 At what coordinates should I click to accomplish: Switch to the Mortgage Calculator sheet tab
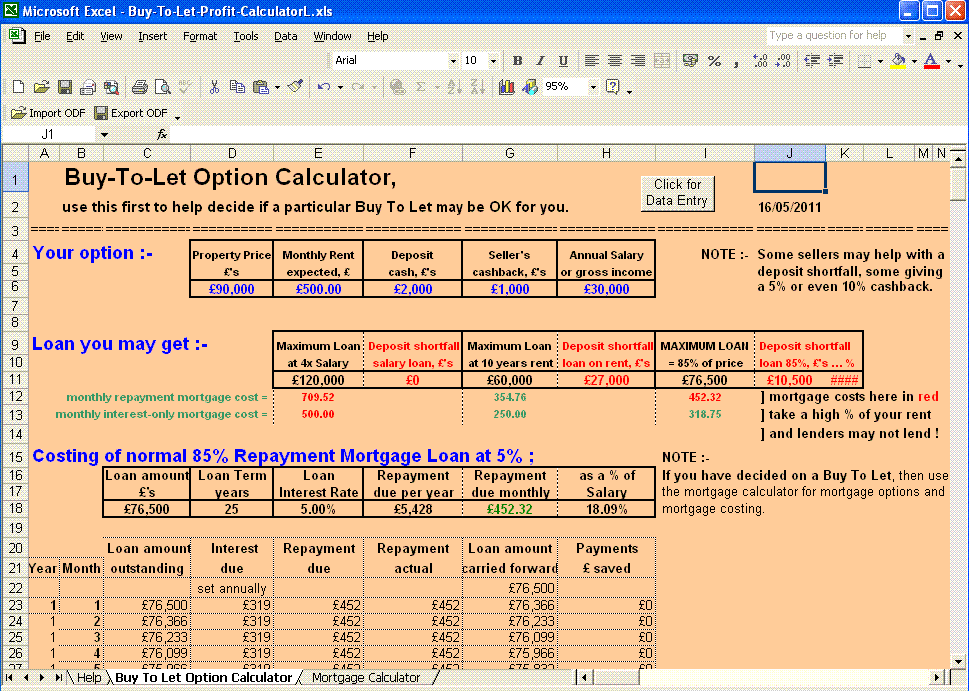tap(366, 677)
